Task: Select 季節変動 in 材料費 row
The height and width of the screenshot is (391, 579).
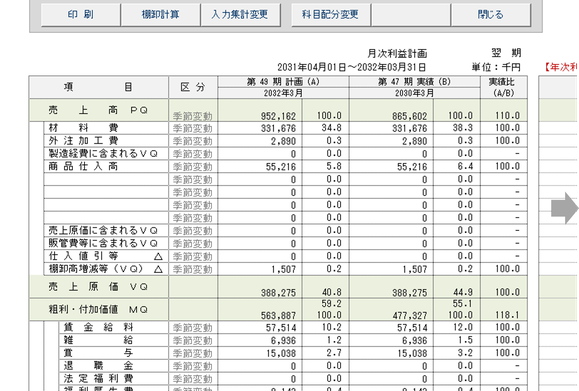Action: point(193,128)
